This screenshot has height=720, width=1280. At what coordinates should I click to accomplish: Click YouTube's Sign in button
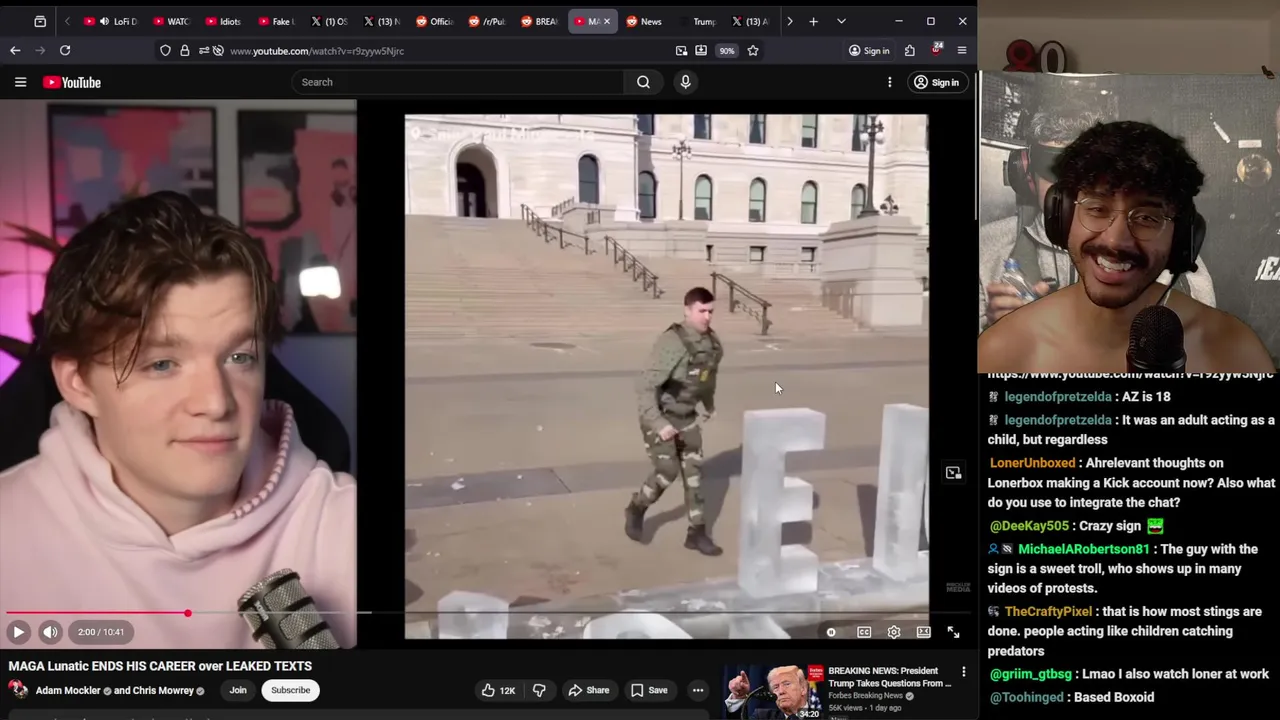(936, 82)
